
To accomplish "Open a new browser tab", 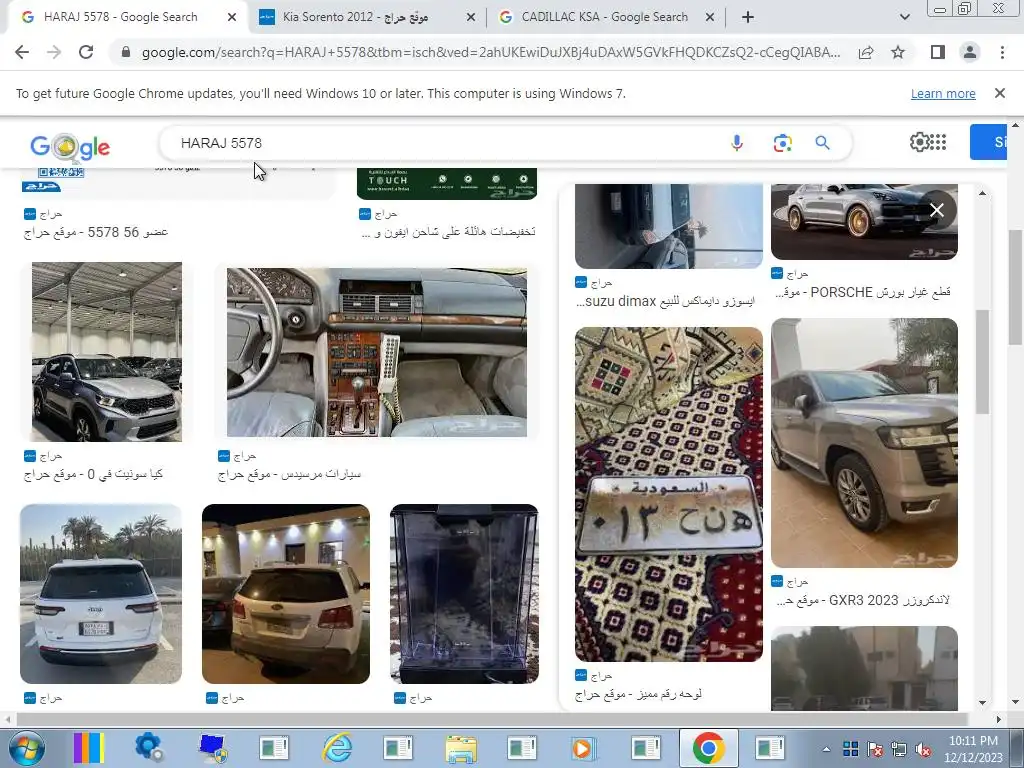I will [748, 17].
